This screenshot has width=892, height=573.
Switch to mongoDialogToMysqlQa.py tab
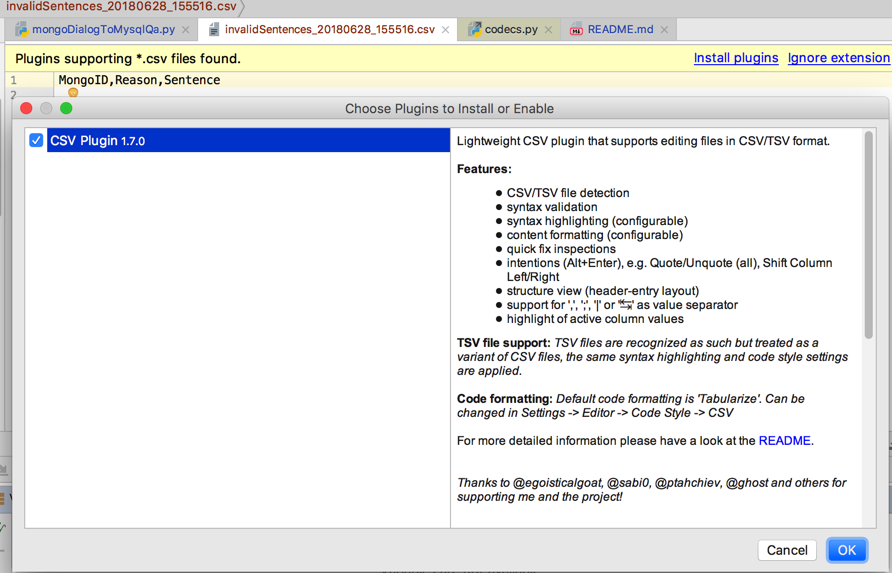(103, 30)
